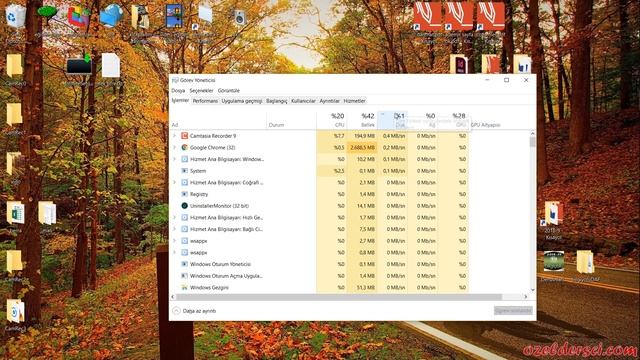Expand Hizmet Ana Bilgisayar: Coğrafi row
This screenshot has width=640, height=360.
pos(175,182)
